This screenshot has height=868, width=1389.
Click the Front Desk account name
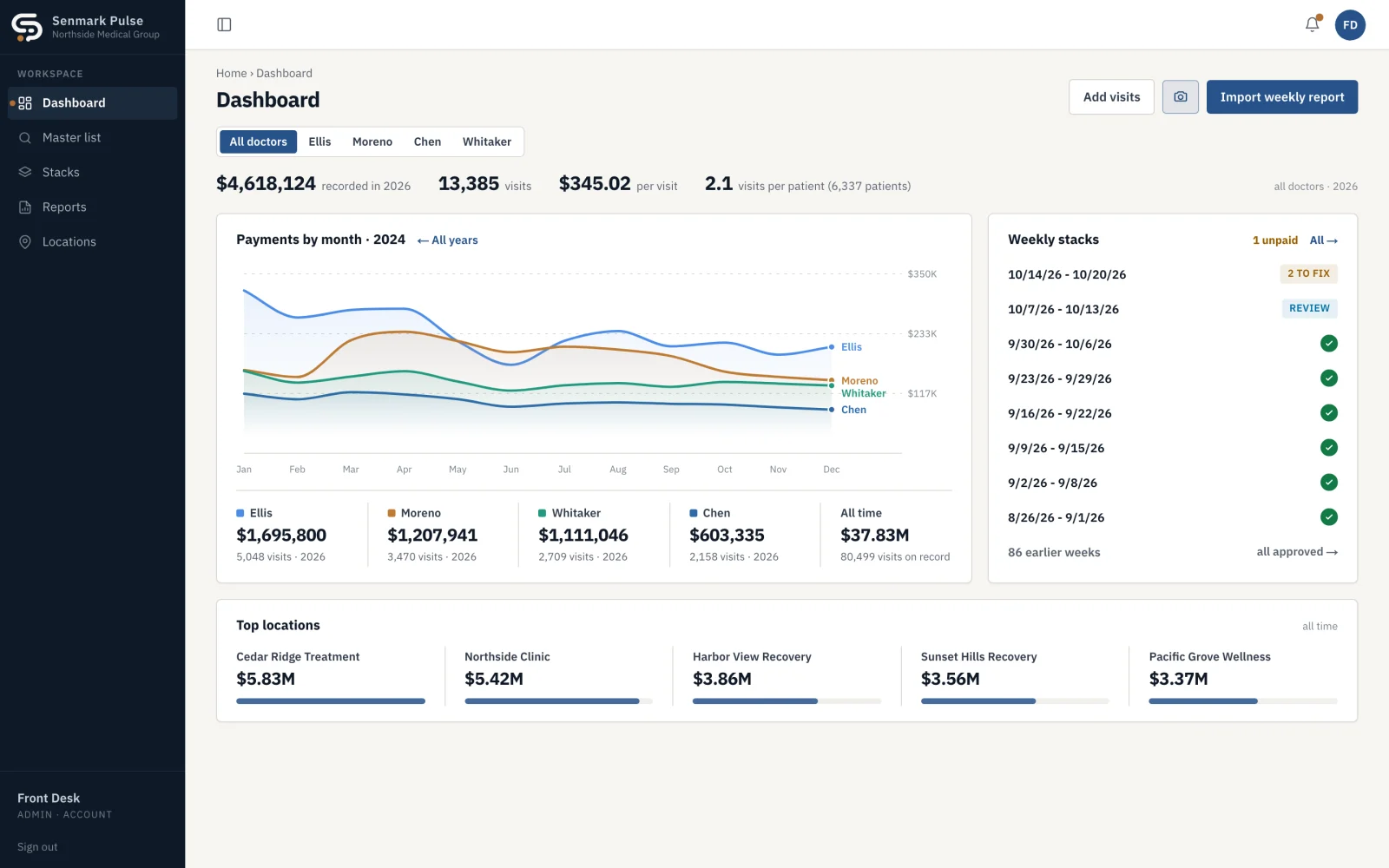click(49, 799)
